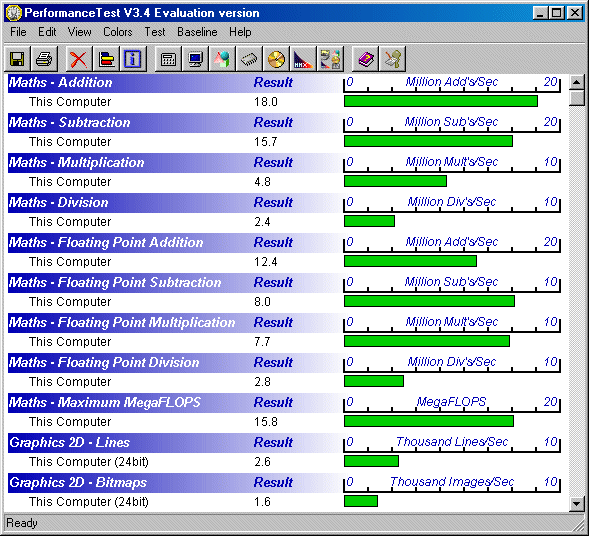The height and width of the screenshot is (536, 589).
Task: Open the Baseline menu
Action: tap(197, 32)
